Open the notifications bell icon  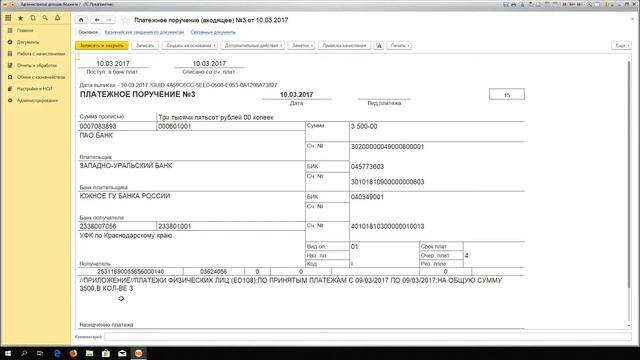pos(58,18)
